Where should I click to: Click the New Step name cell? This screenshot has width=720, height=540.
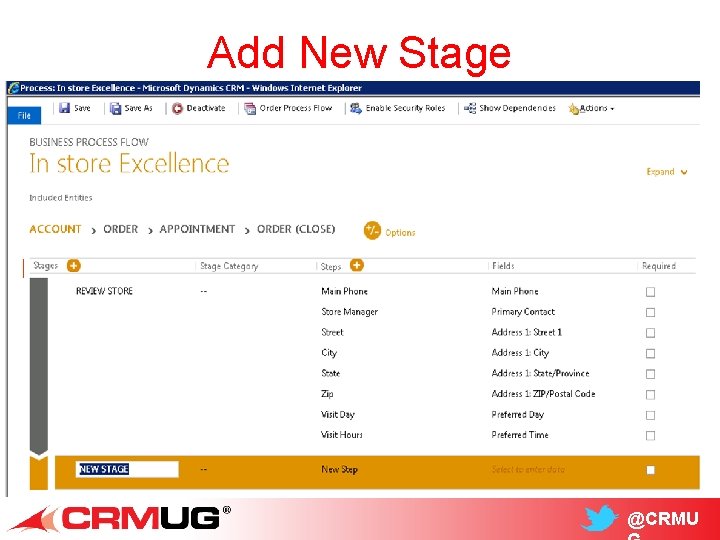pos(339,469)
